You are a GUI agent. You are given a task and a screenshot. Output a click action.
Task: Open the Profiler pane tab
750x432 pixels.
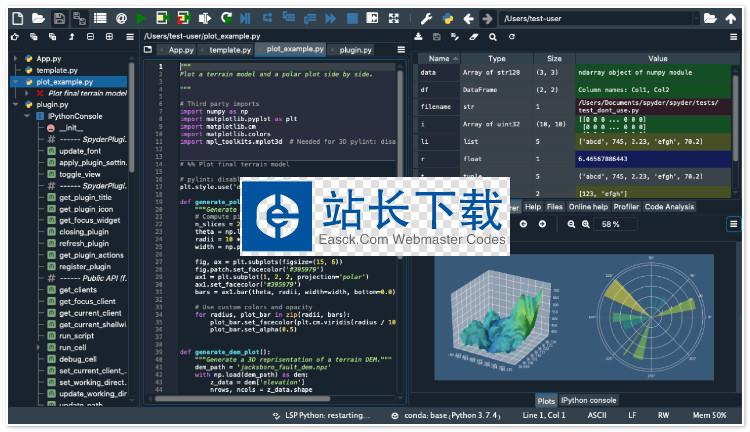[625, 206]
